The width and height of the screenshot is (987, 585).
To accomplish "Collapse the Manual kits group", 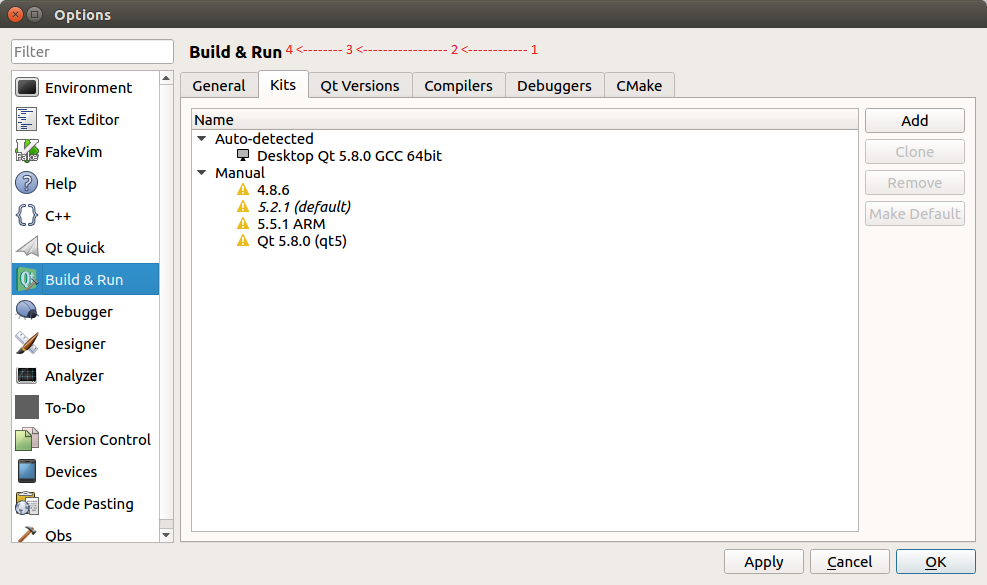I will tap(202, 173).
